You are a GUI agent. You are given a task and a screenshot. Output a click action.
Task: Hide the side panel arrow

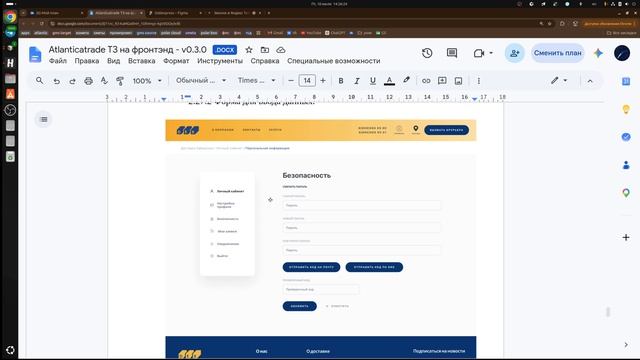[626, 345]
